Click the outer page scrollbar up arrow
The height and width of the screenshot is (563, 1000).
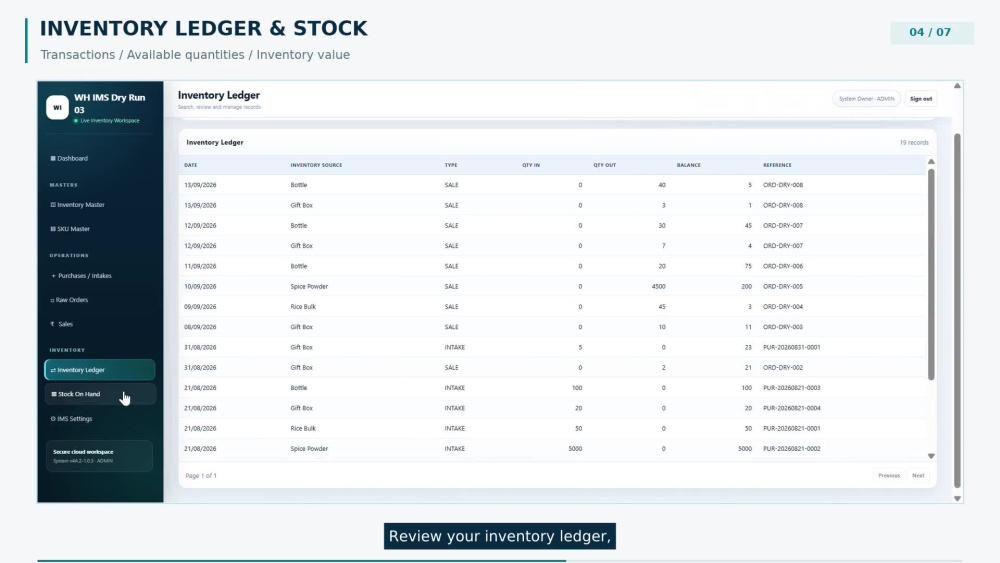tap(957, 85)
